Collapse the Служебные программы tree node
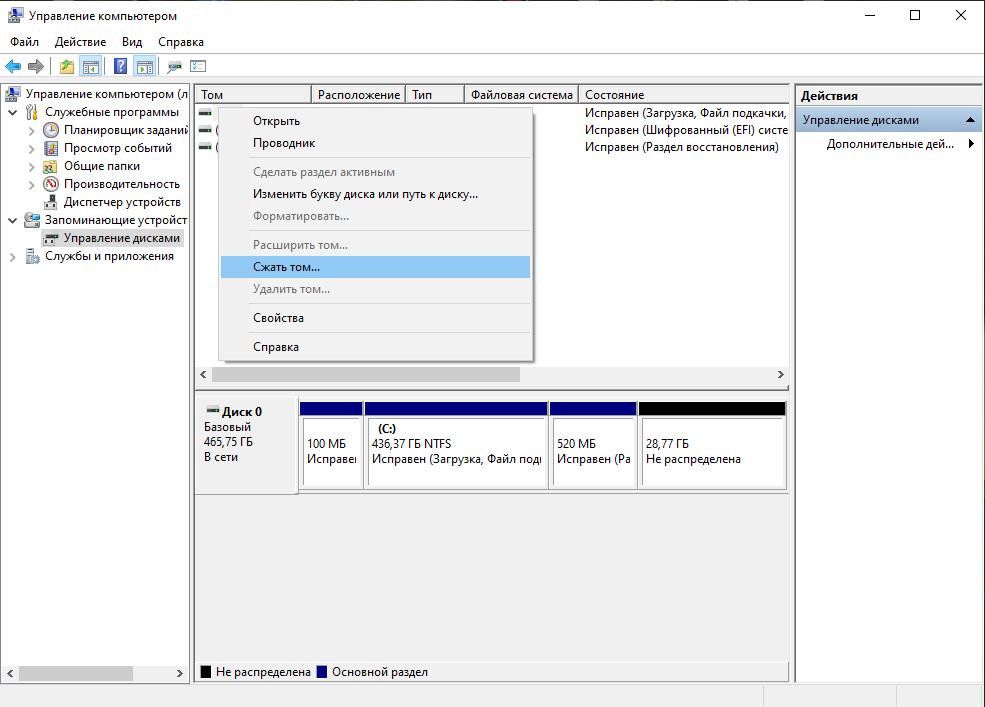The height and width of the screenshot is (707, 985). (x=13, y=112)
